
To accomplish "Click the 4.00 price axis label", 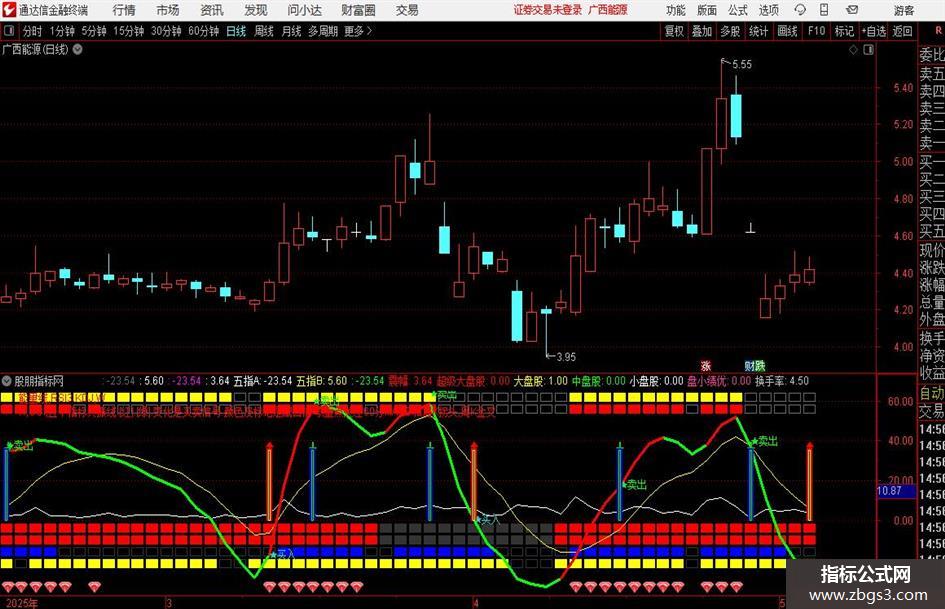I will pos(903,347).
